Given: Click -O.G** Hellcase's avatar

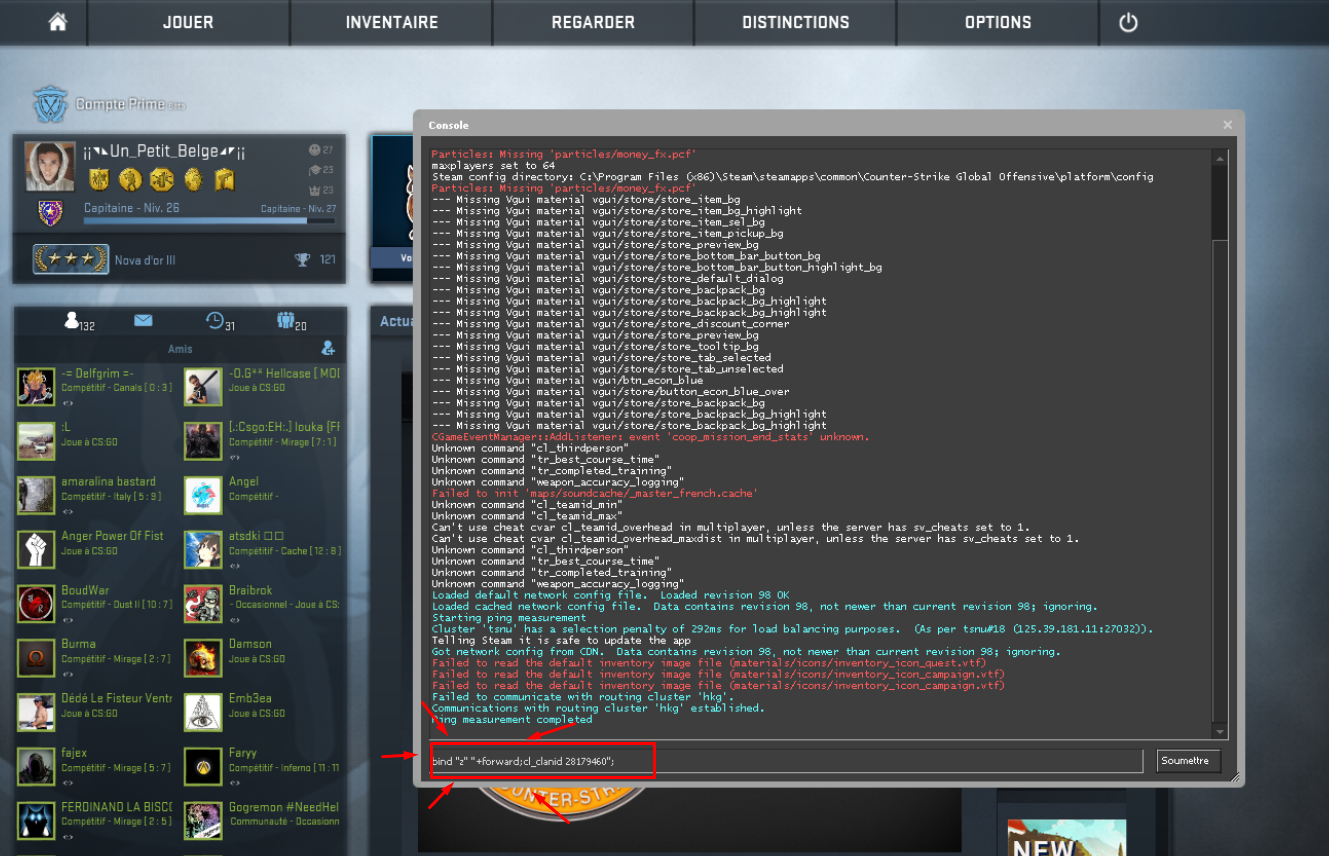Looking at the screenshot, I should pos(203,387).
